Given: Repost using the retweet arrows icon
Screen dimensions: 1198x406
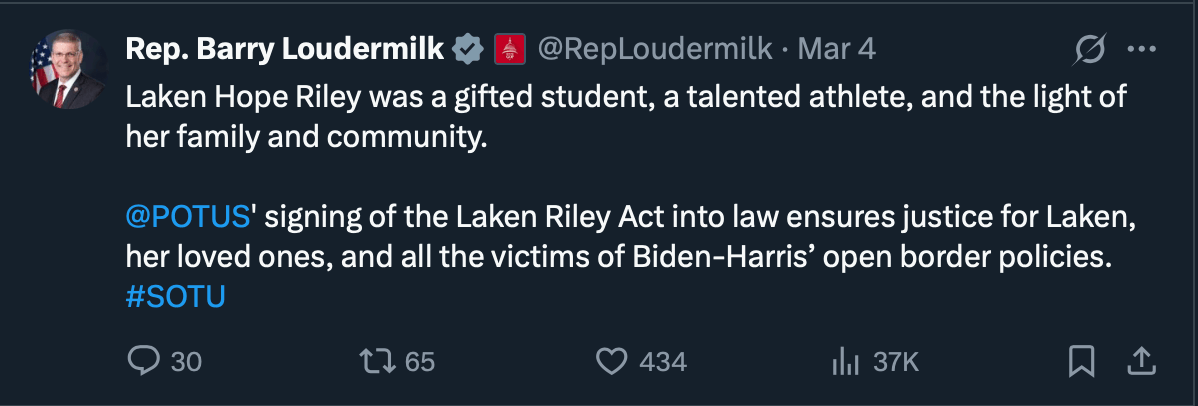Looking at the screenshot, I should (x=377, y=362).
